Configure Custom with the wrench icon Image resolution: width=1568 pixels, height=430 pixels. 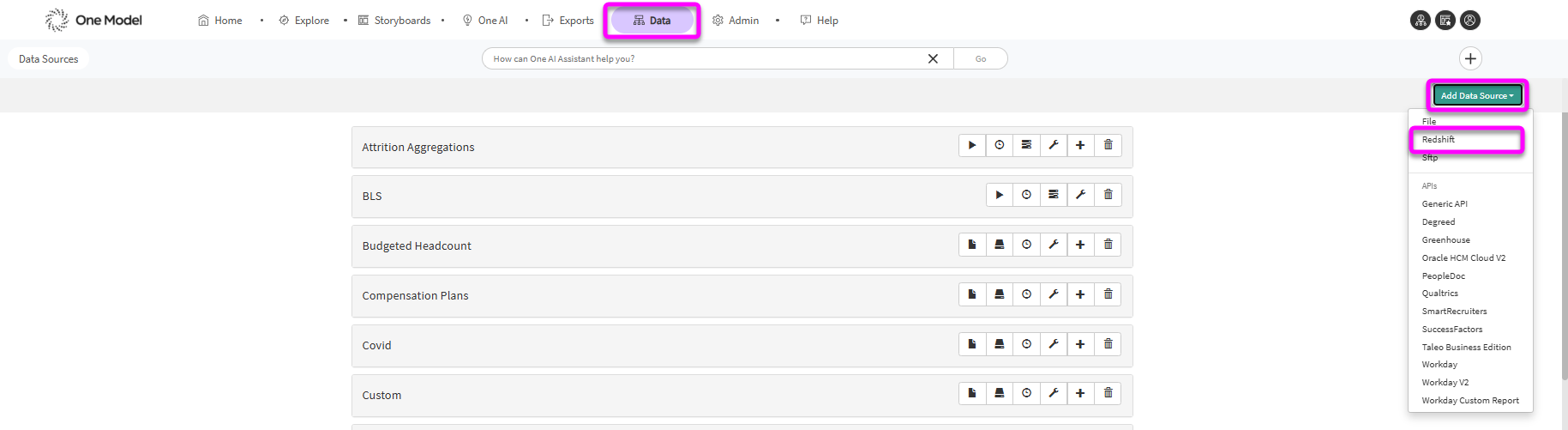(x=1054, y=393)
